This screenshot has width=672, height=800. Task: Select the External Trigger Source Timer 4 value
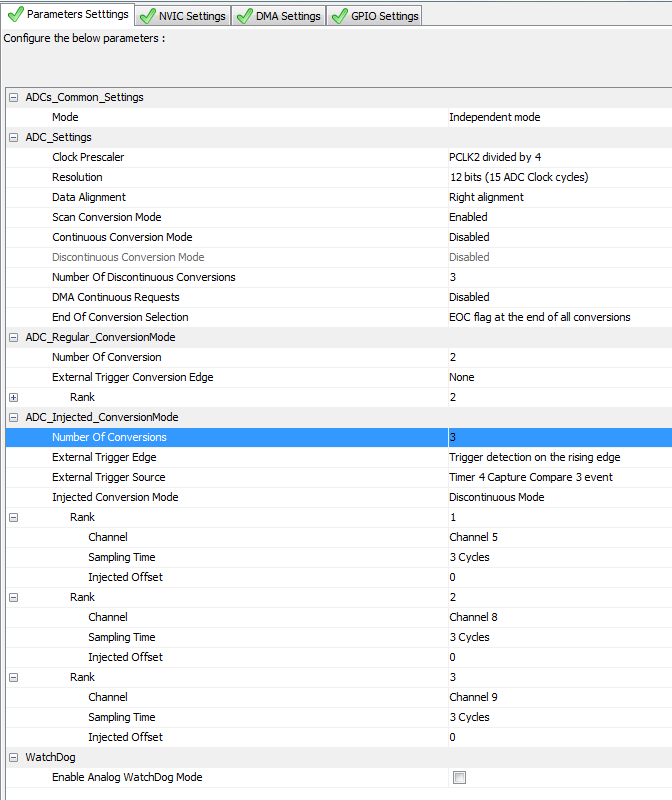pos(530,477)
